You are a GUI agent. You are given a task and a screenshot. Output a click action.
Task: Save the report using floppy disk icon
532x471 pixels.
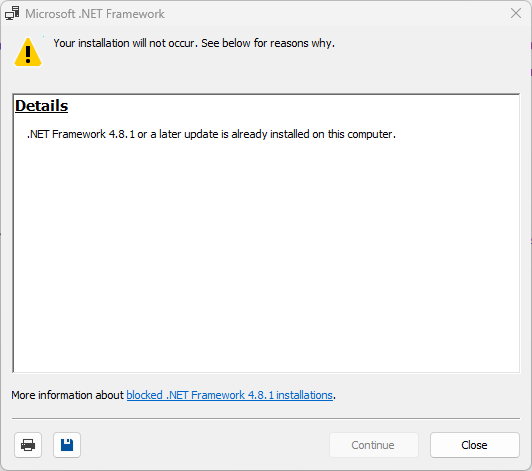coord(67,445)
